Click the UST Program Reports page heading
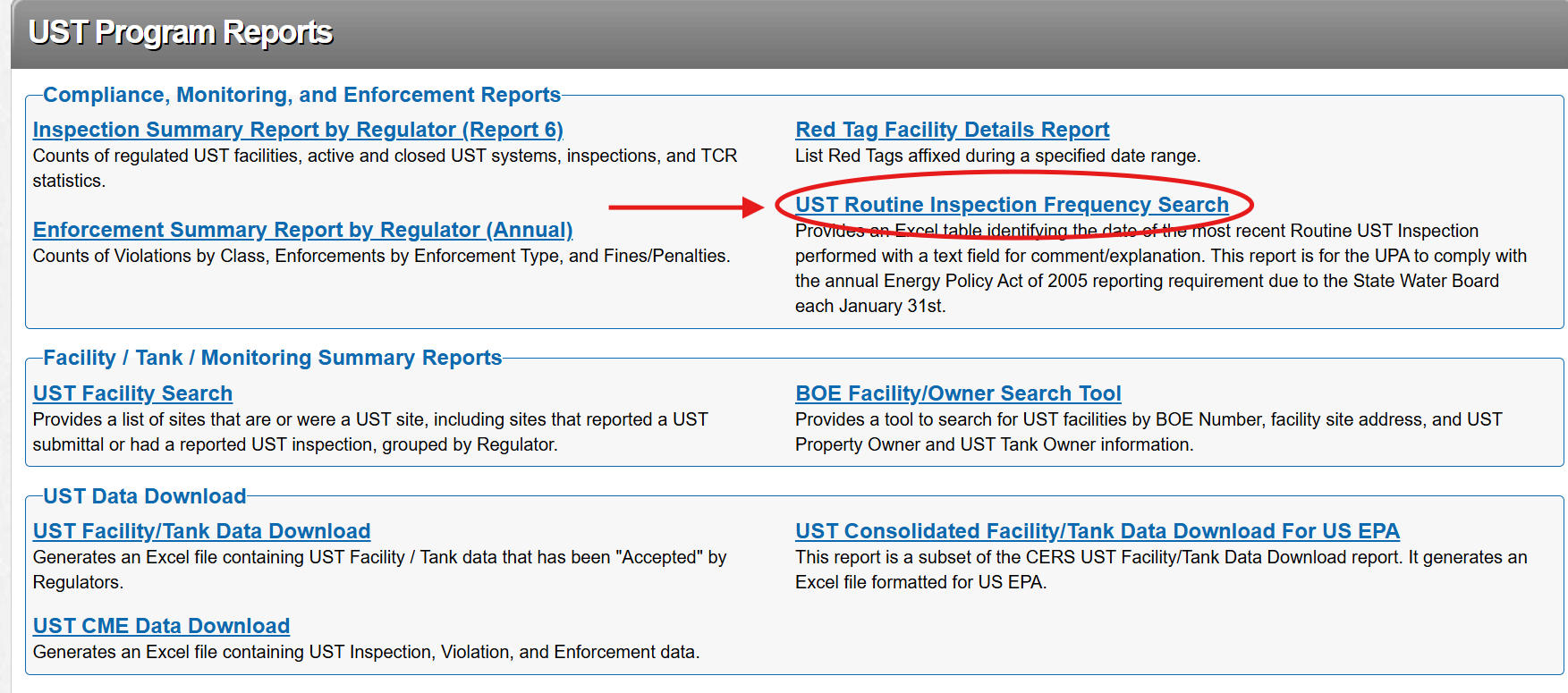Image resolution: width=1568 pixels, height=693 pixels. pyautogui.click(x=181, y=32)
